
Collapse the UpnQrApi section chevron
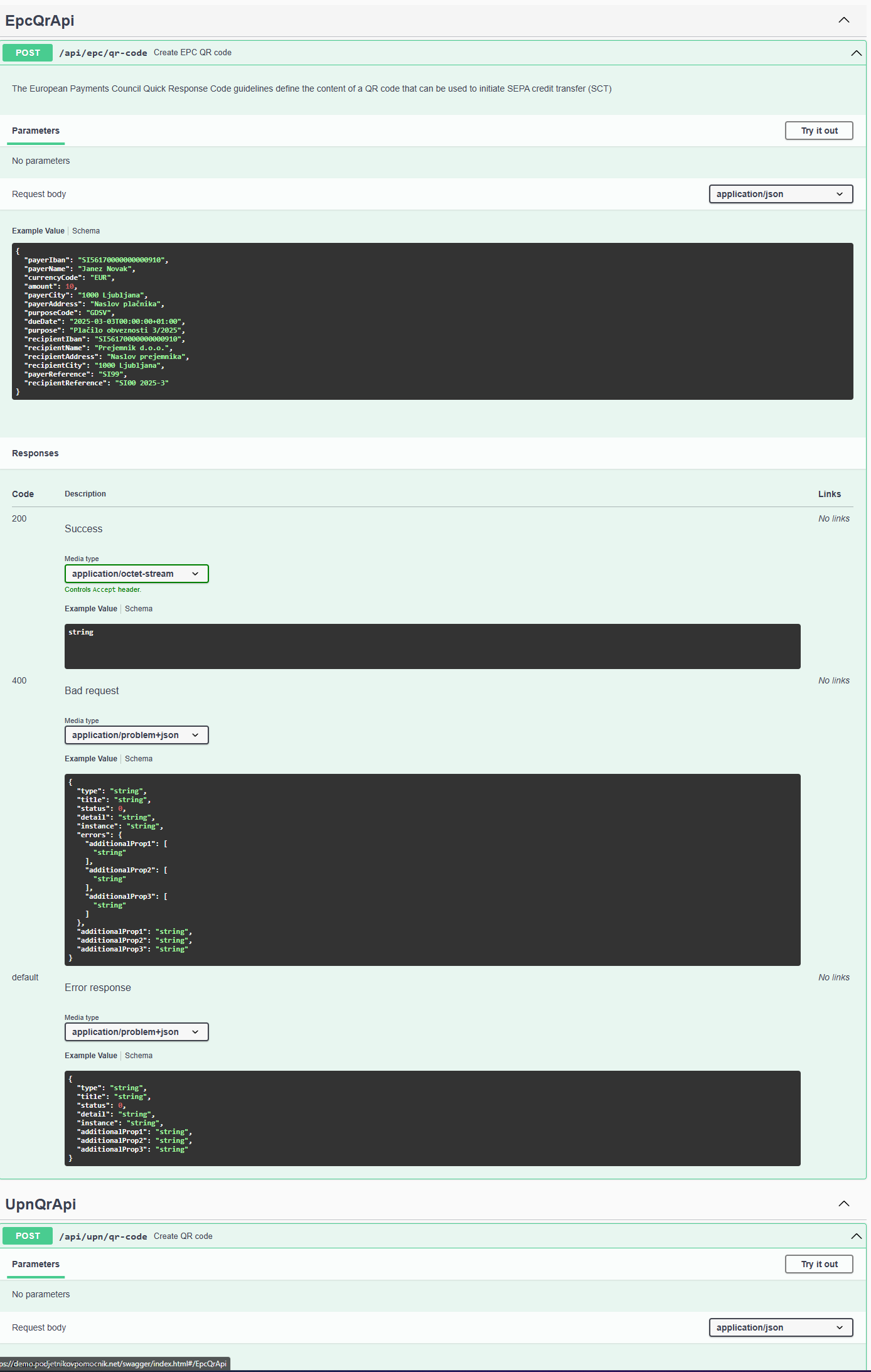pyautogui.click(x=844, y=1204)
